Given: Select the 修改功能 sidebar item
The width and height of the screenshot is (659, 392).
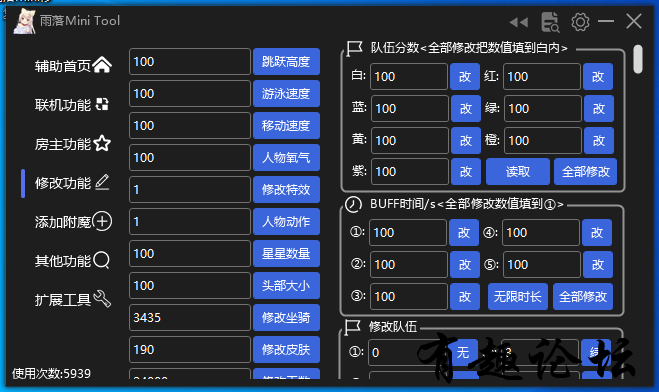Looking at the screenshot, I should 71,183.
